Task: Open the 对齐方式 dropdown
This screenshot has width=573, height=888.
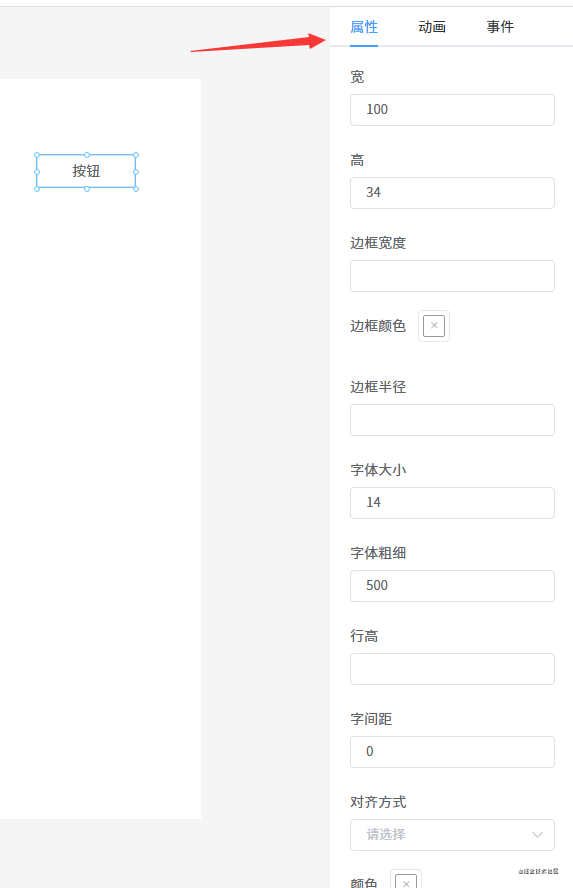Action: 452,835
